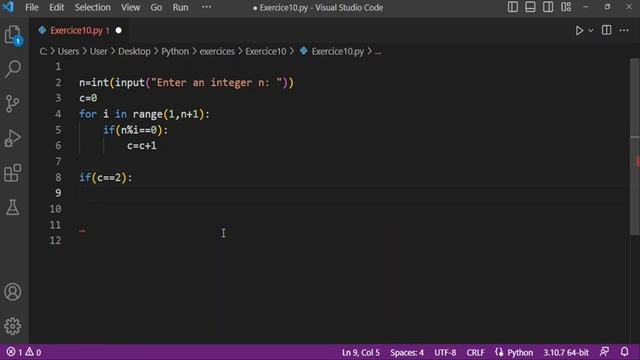Show more menu bar items ellipsis
The width and height of the screenshot is (640, 360).
tap(207, 7)
